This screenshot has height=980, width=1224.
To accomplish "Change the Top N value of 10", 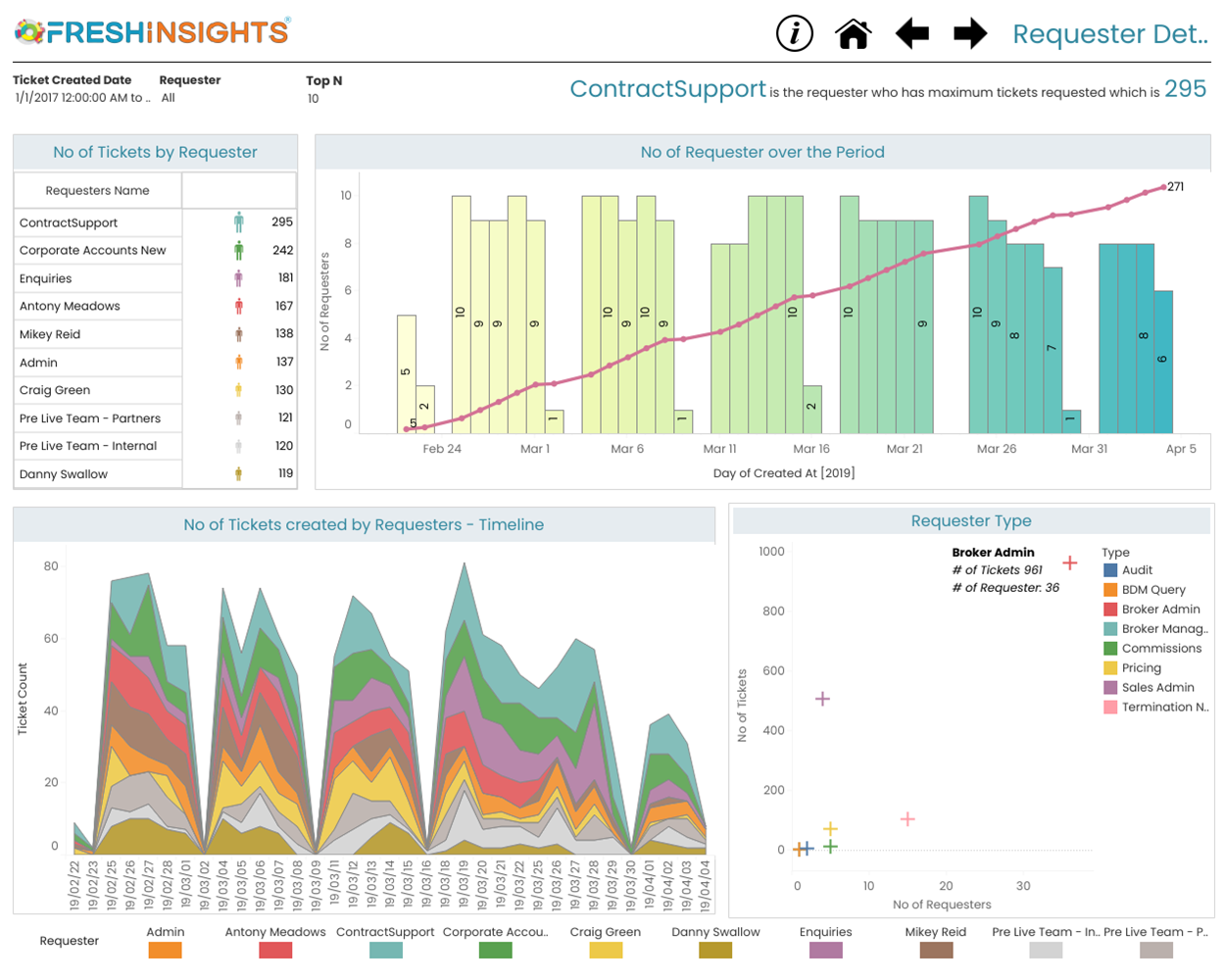I will [314, 99].
